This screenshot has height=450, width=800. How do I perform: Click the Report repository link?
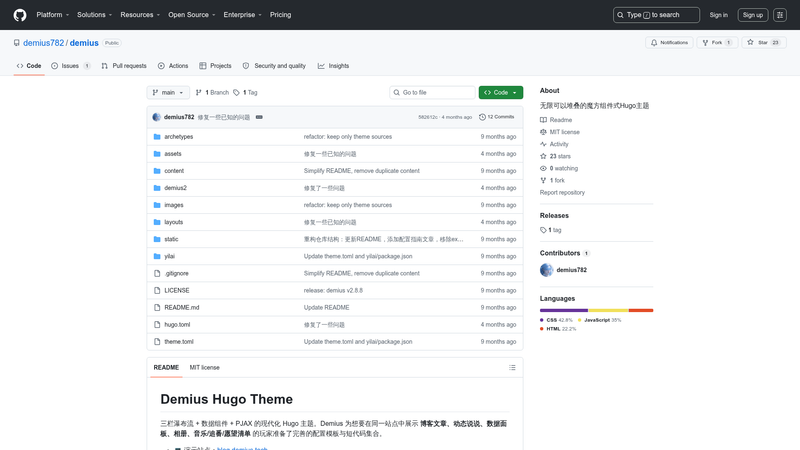point(562,192)
